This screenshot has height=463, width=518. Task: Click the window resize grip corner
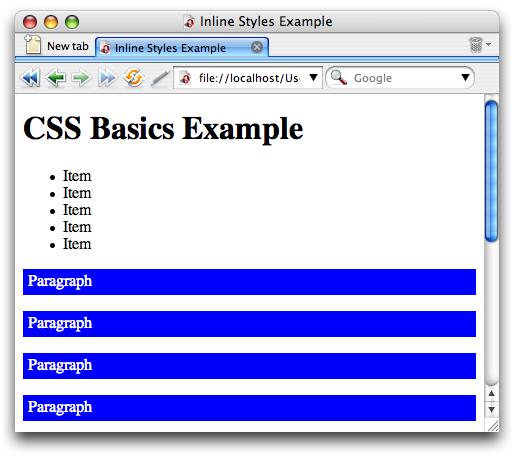click(x=492, y=426)
